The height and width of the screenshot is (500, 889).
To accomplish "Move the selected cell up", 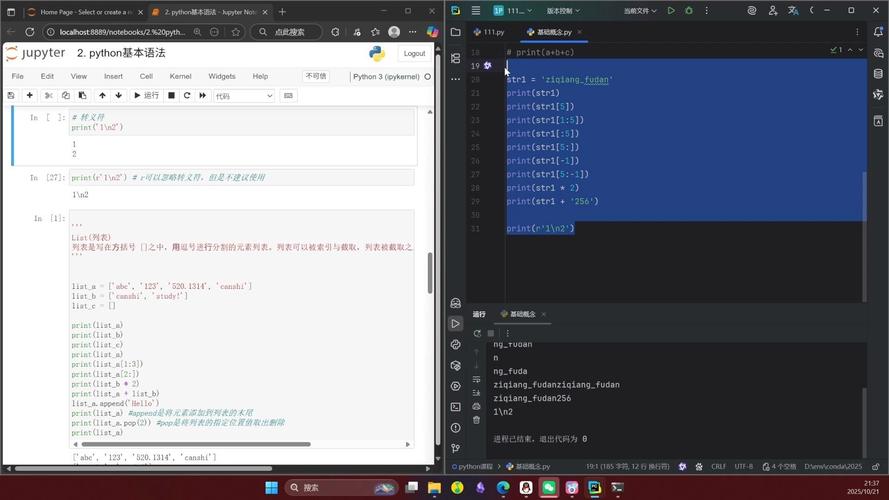I will click(102, 96).
